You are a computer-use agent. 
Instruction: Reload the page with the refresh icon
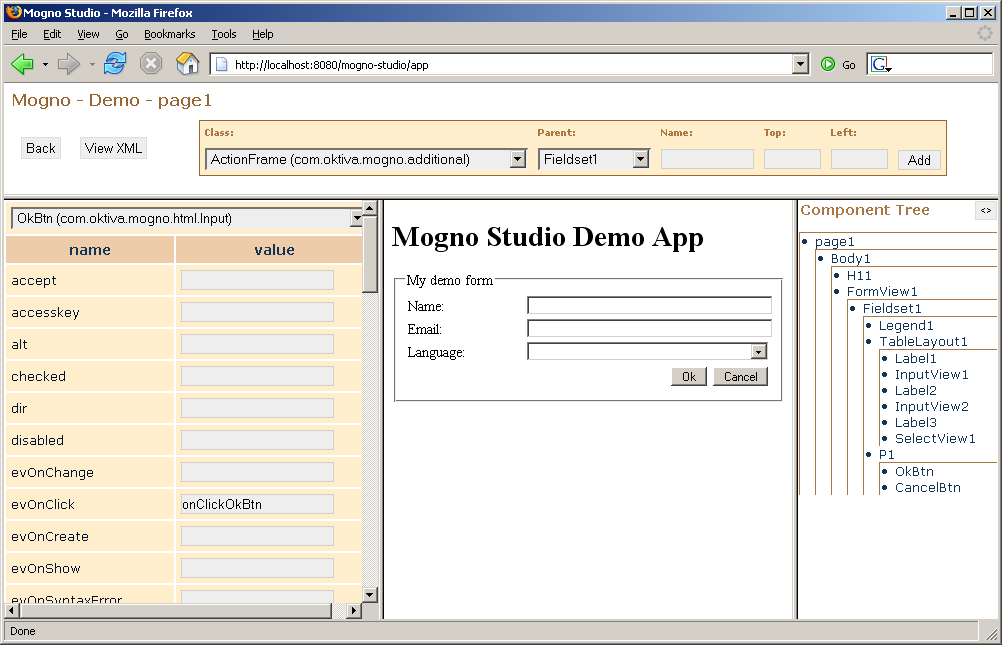pos(115,64)
